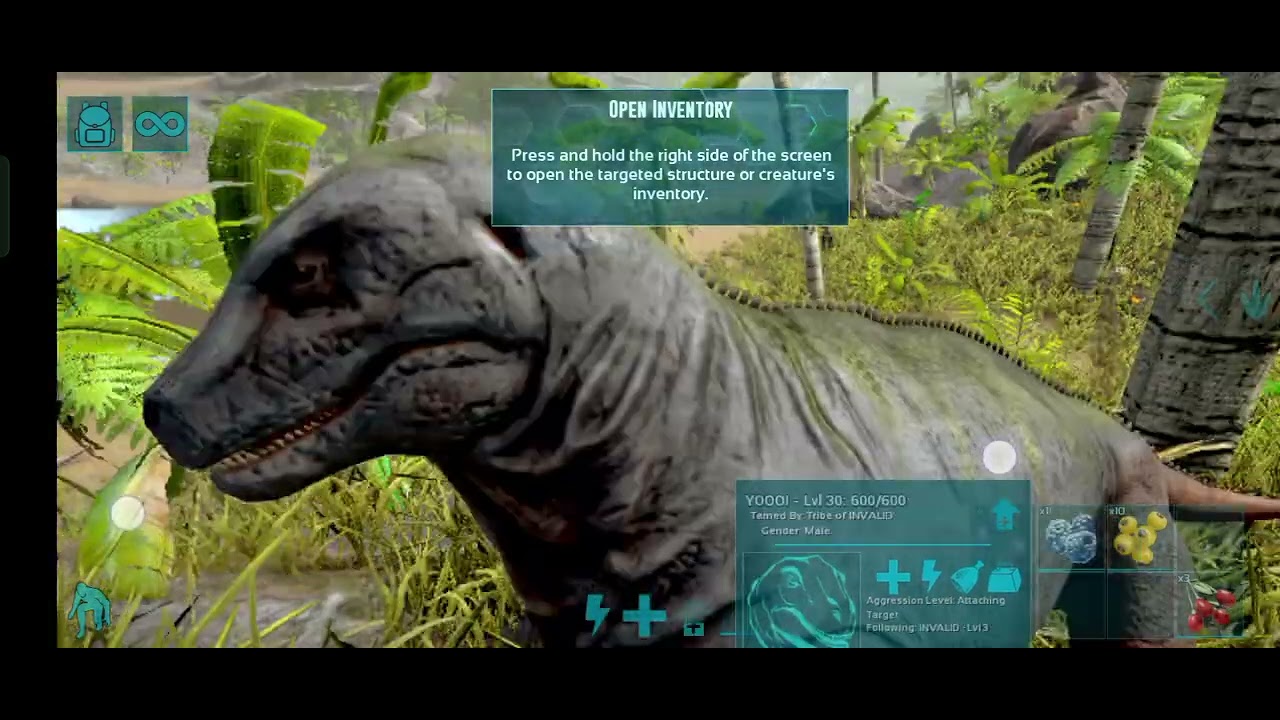Tap the Open Inventory tutorial tooltip

click(x=670, y=158)
